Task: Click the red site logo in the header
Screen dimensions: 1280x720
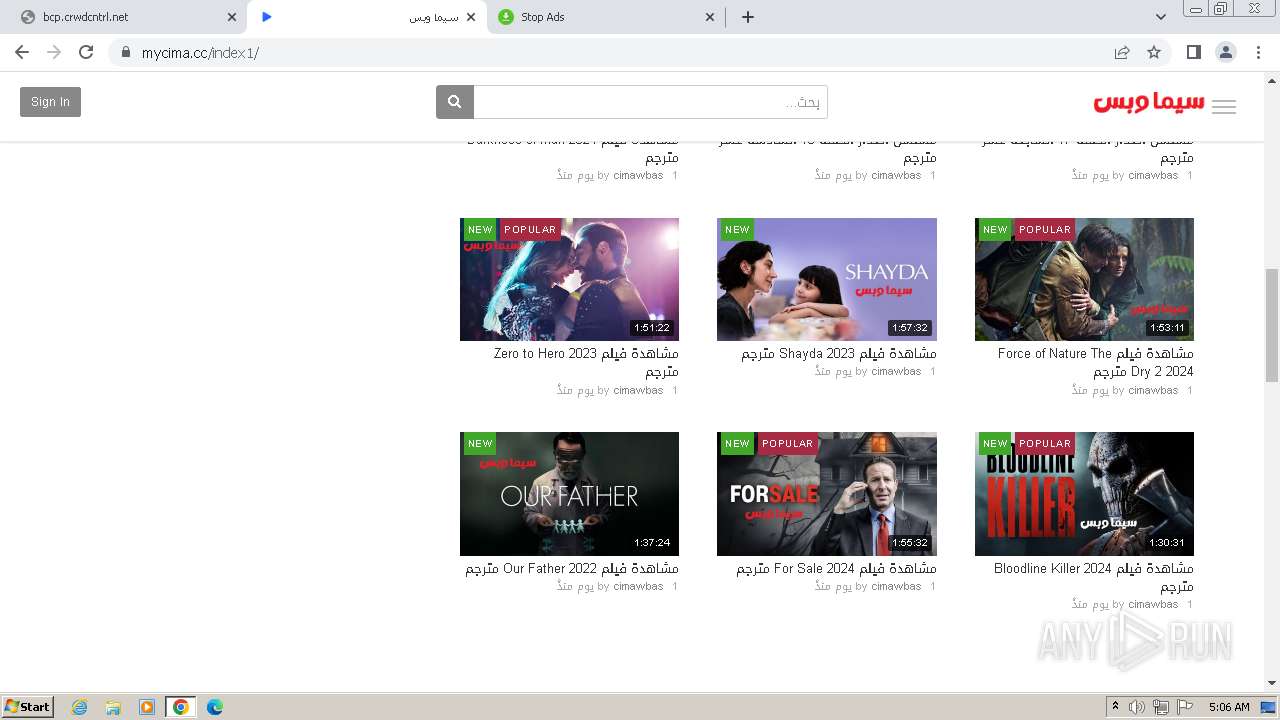Action: 1149,102
